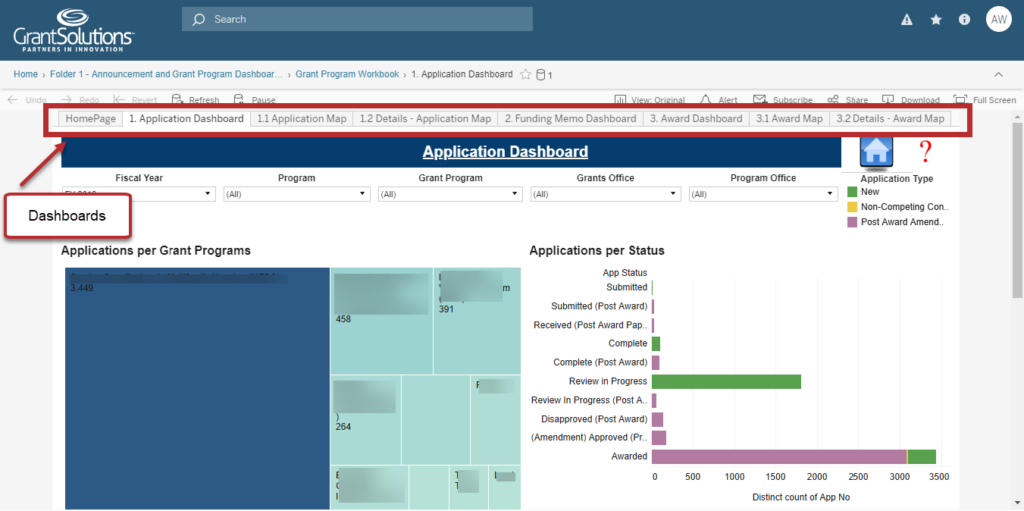
Task: Open Grant Program Workbook breadcrumb link
Action: [x=346, y=74]
